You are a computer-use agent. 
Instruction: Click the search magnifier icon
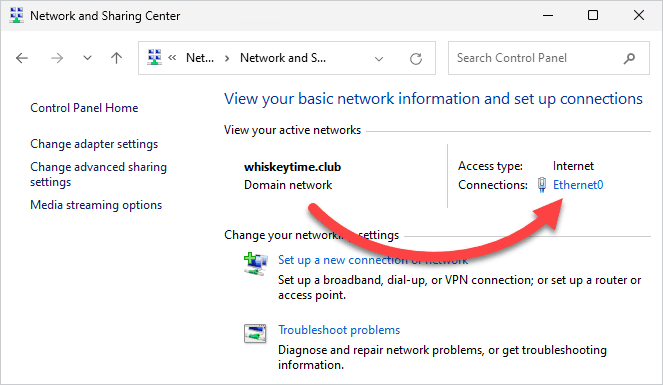coord(629,58)
